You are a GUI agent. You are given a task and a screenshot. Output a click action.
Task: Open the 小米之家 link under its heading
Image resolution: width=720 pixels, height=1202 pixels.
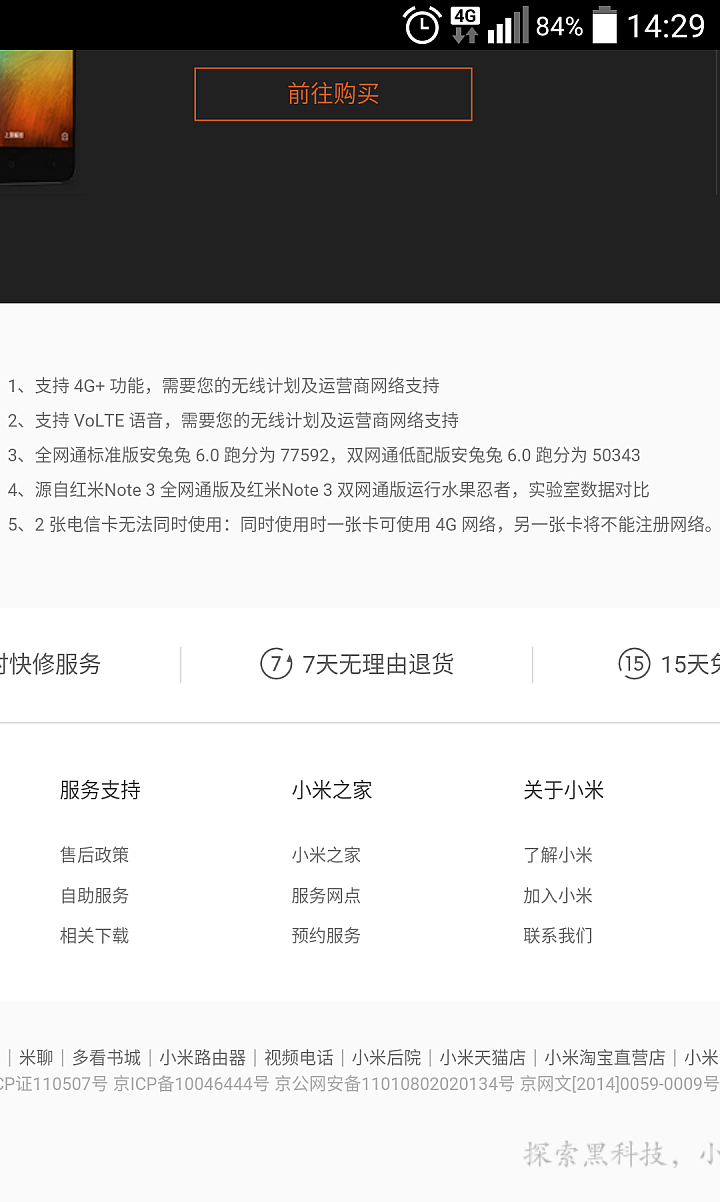326,855
